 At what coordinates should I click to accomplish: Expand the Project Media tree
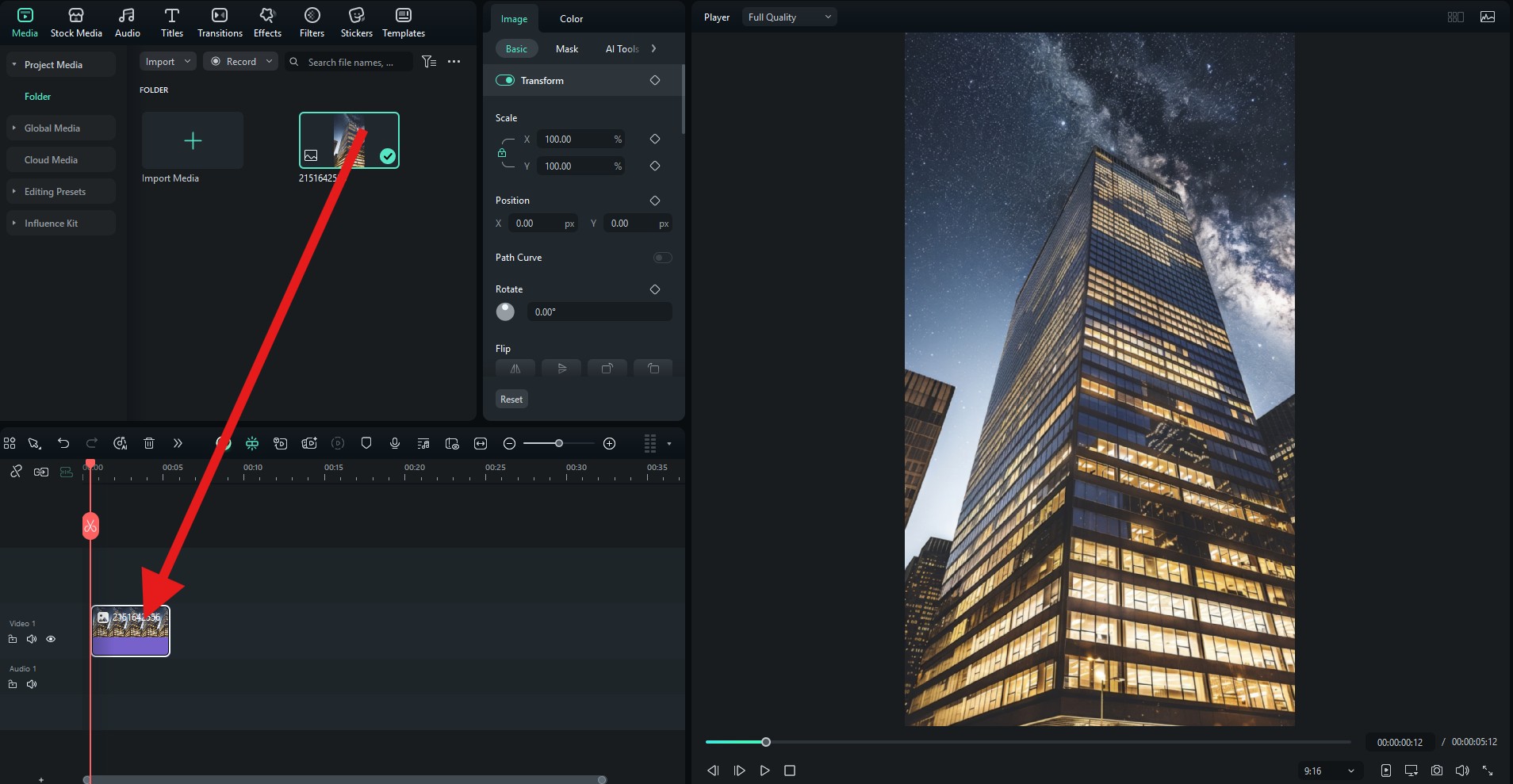tap(13, 64)
